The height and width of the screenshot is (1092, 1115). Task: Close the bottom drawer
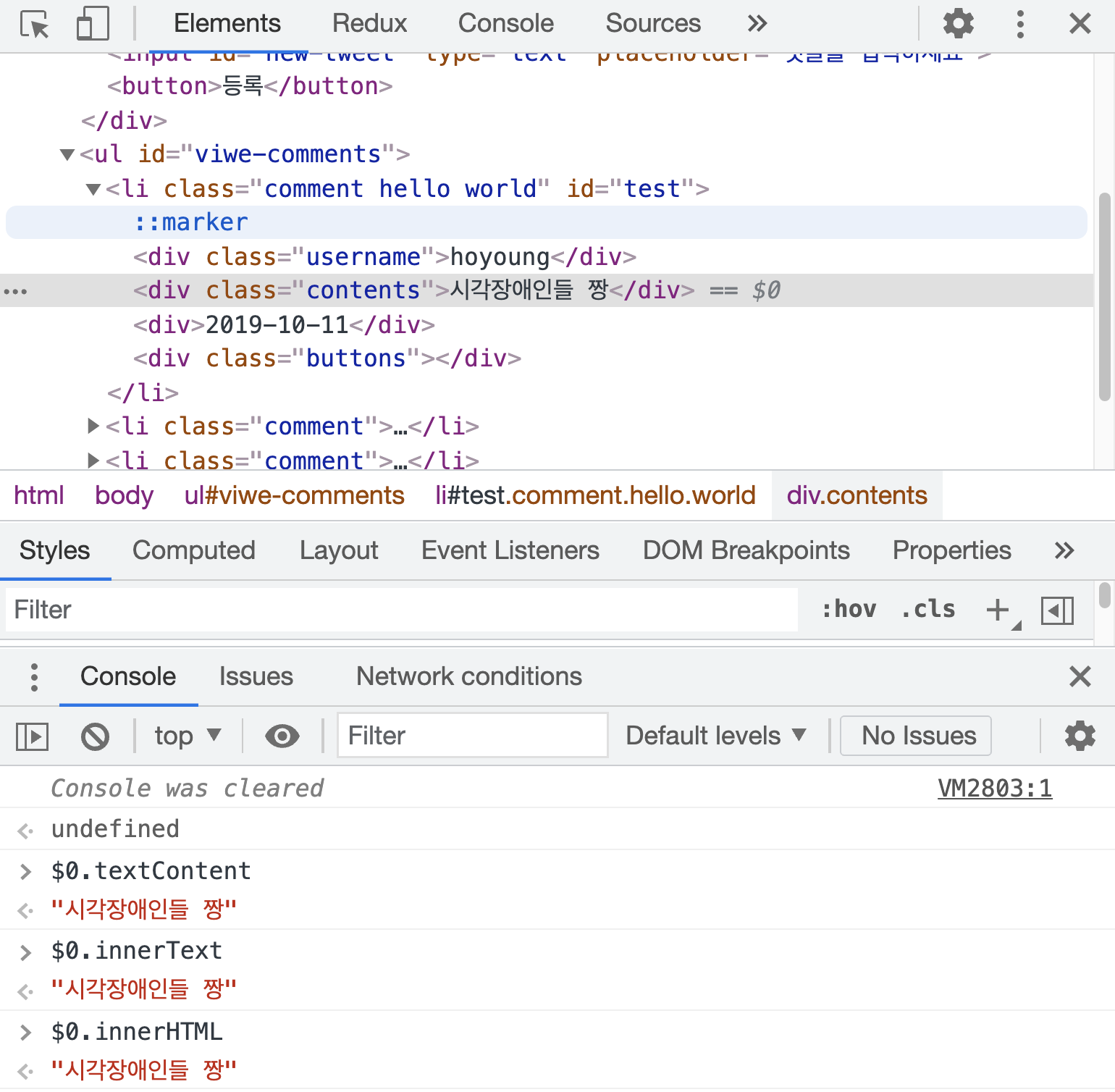click(x=1080, y=676)
